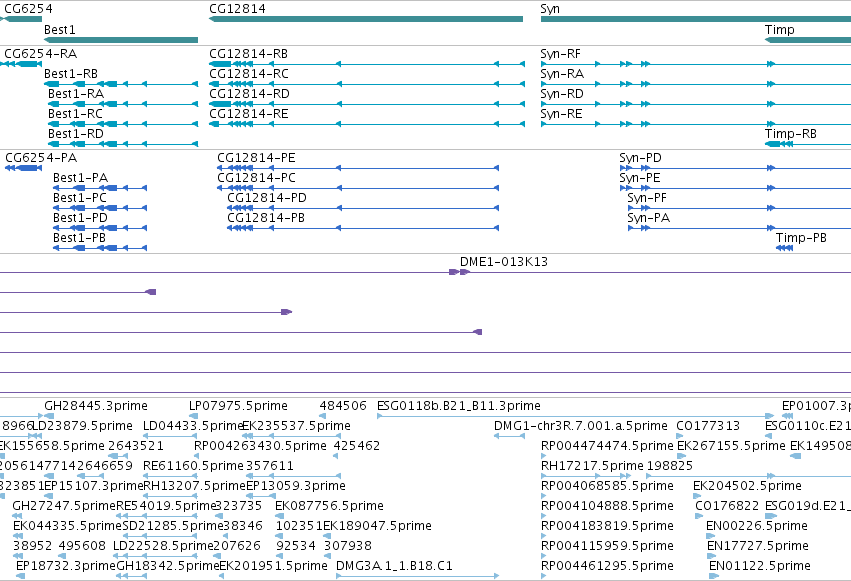Image resolution: width=851 pixels, height=581 pixels.
Task: Select EST GH28445.3prime
Action: coord(96,406)
